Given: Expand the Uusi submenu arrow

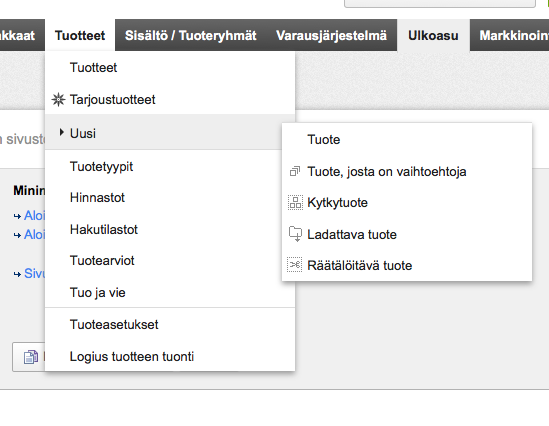Looking at the screenshot, I should 62,132.
